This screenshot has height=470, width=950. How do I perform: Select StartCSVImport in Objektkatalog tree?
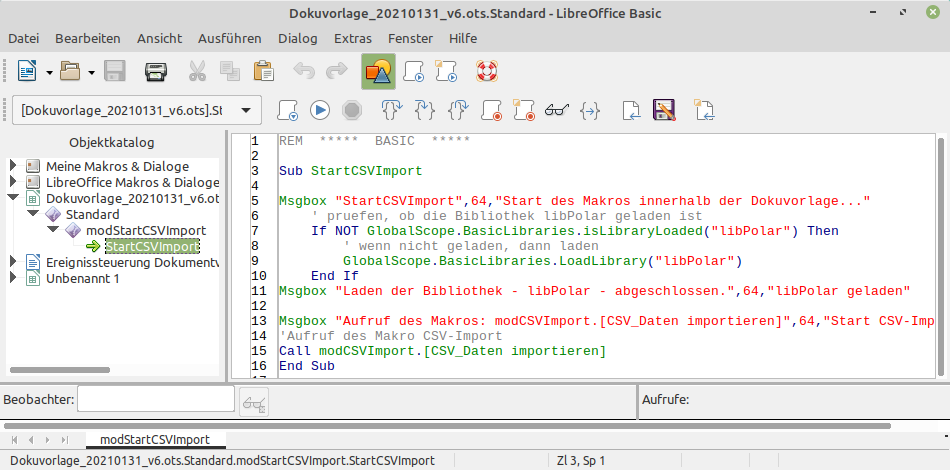151,247
